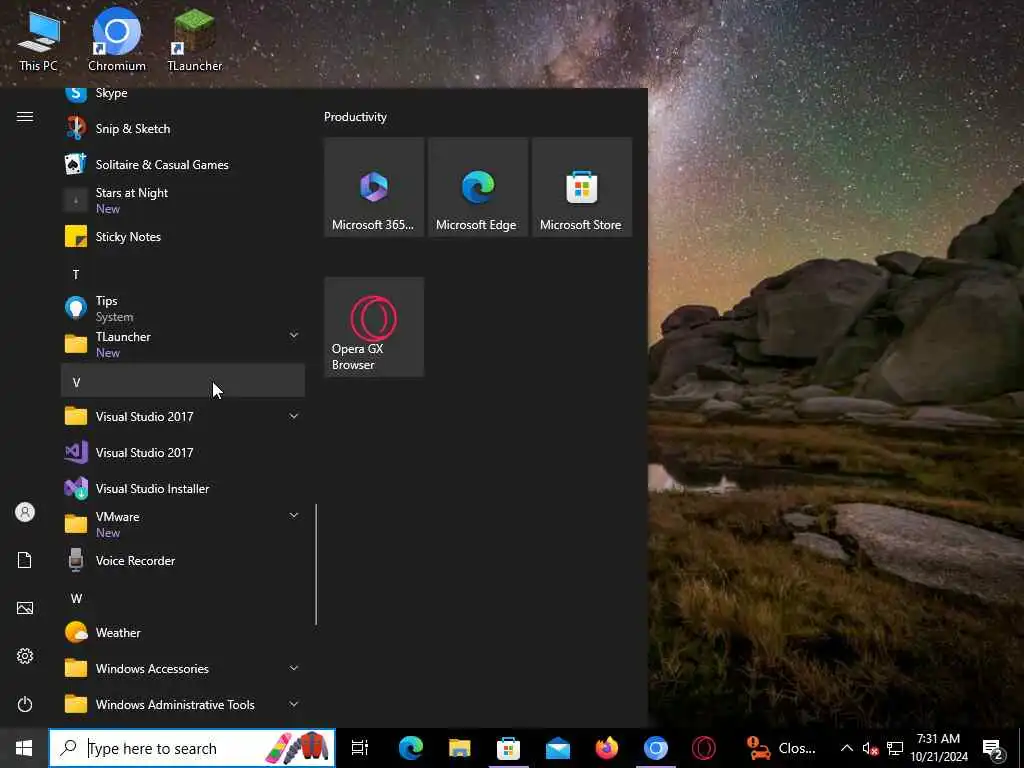Open the Microsoft 365 tile
This screenshot has height=768, width=1024.
click(374, 187)
